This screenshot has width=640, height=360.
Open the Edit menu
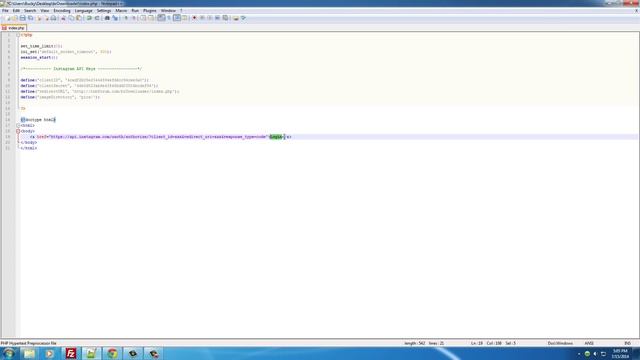16,11
